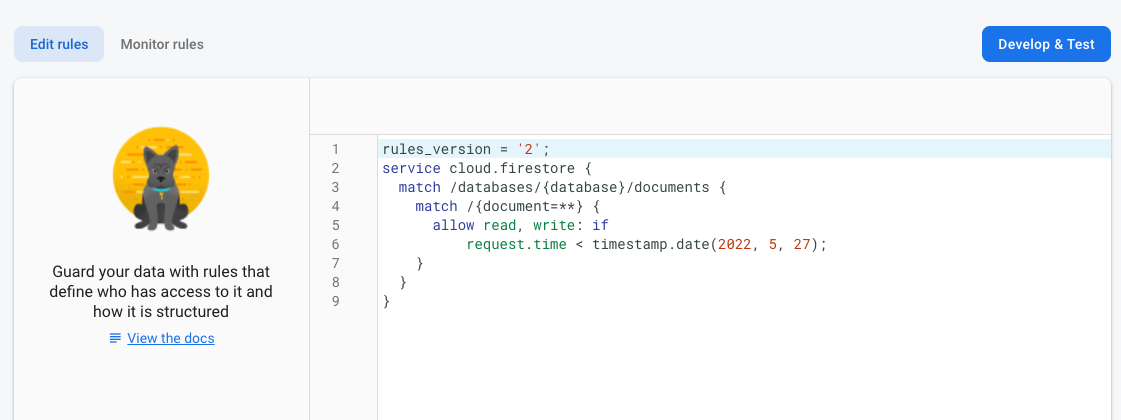Click the Develop & Test button
The width and height of the screenshot is (1121, 420).
point(1046,44)
